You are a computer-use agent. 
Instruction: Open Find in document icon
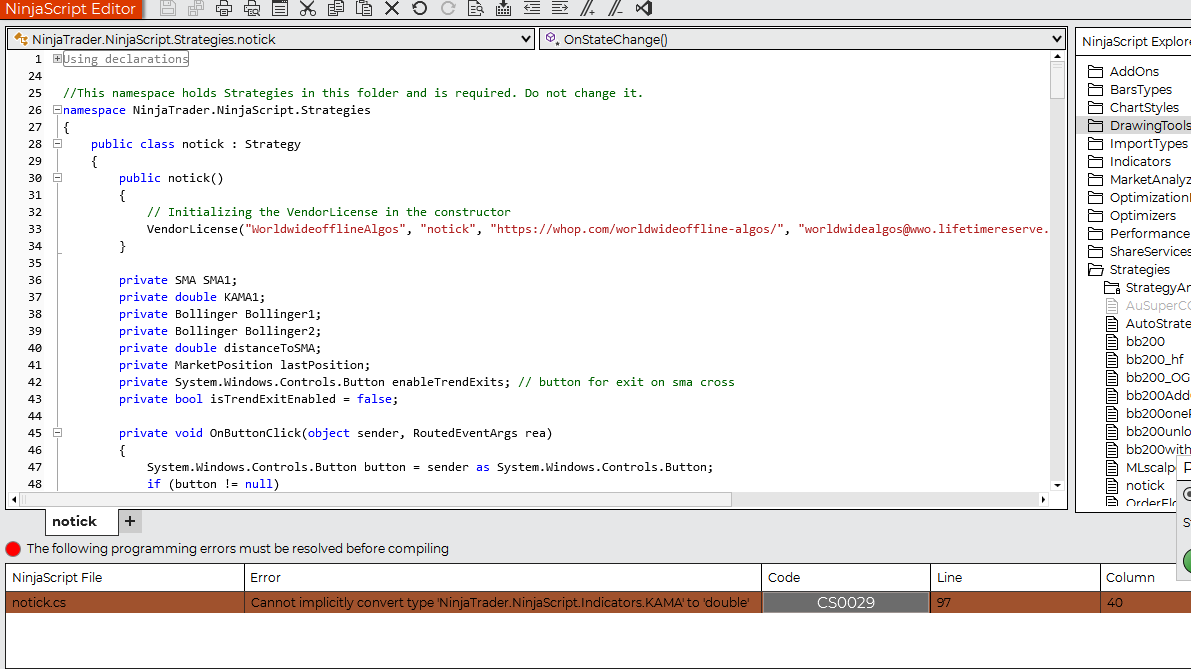point(475,8)
